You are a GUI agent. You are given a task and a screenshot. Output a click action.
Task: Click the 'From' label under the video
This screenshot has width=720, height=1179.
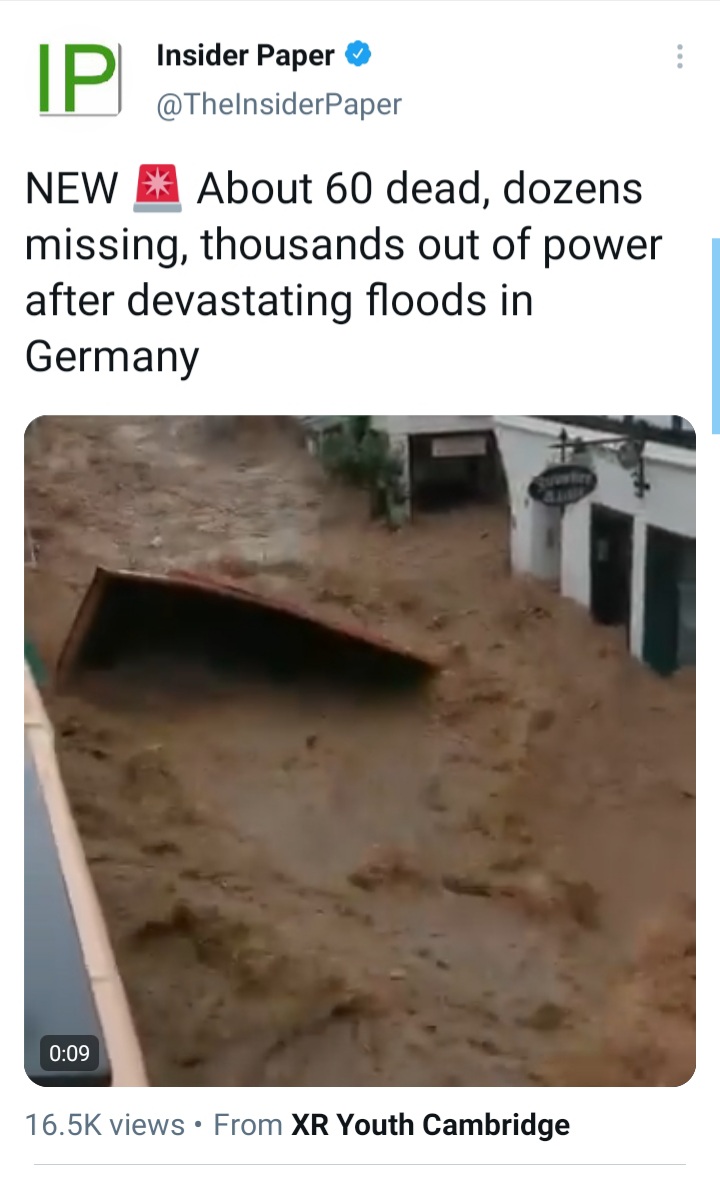point(247,1125)
